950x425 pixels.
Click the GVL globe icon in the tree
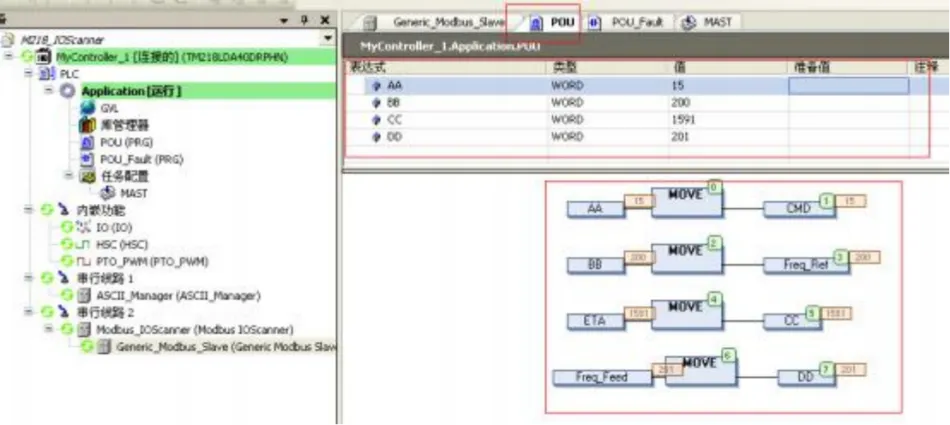[88, 108]
